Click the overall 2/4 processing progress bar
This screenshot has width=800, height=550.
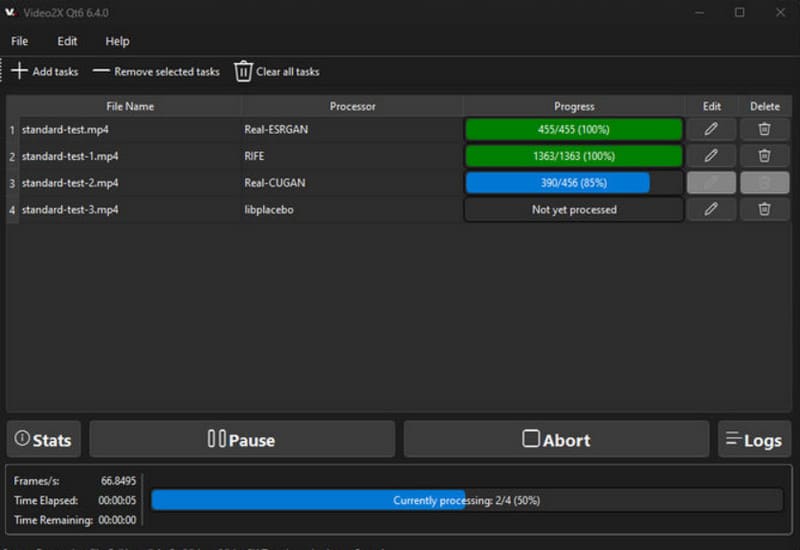(466, 500)
